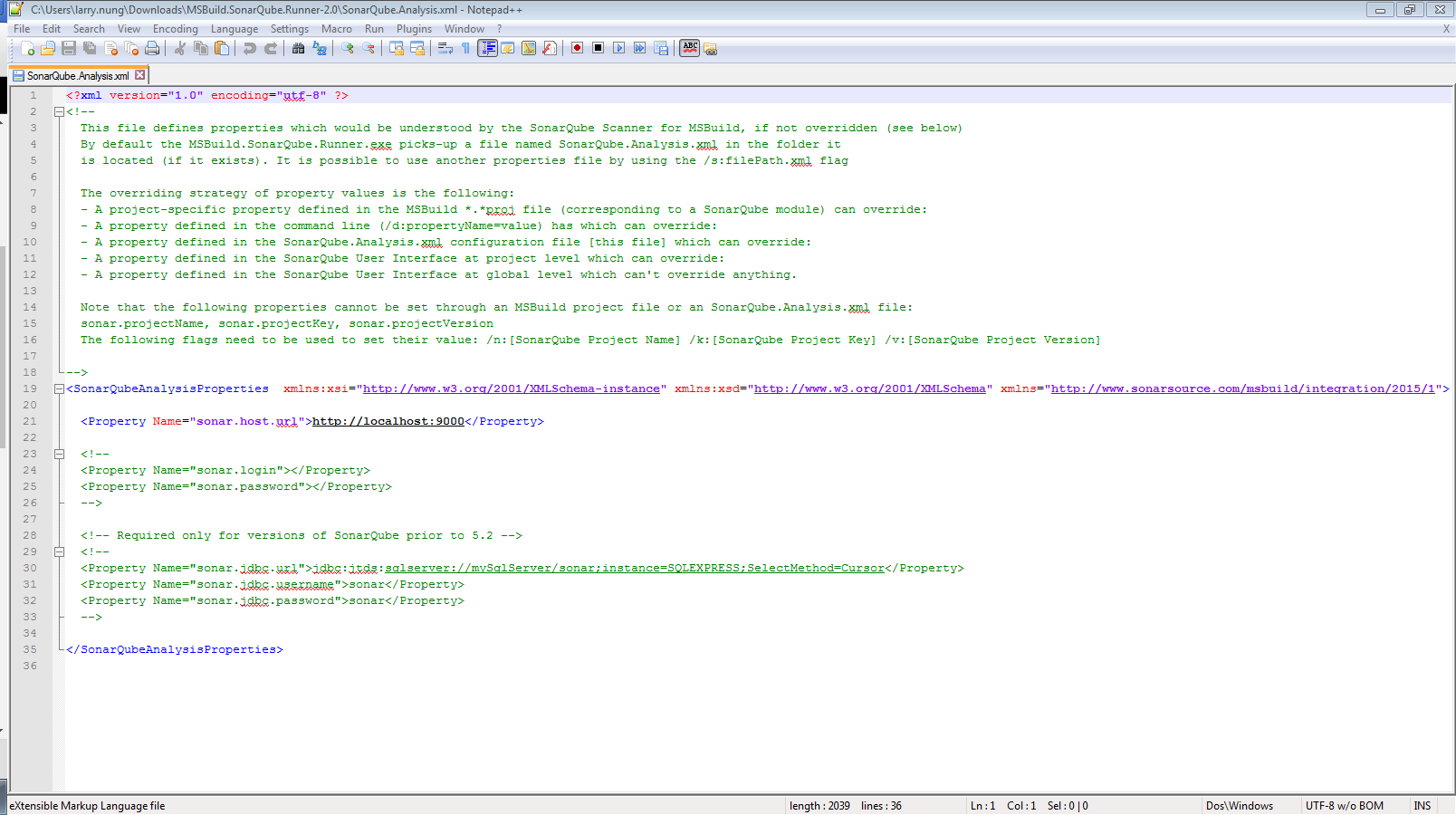Viewport: 1456px width, 815px height.
Task: Open Find with binoculars icon
Action: pyautogui.click(x=299, y=48)
